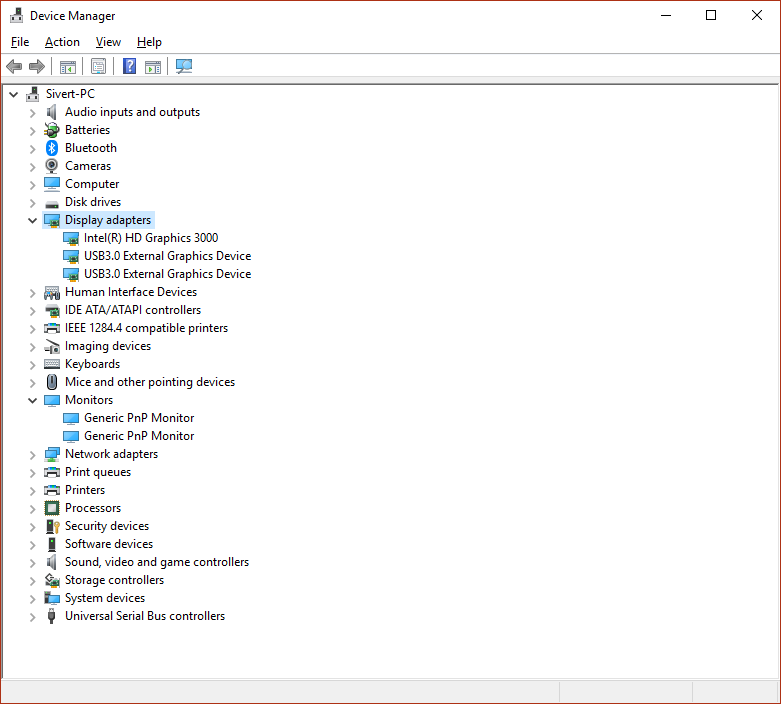The height and width of the screenshot is (704, 781).
Task: Click the Cameras webcam icon
Action: pos(52,166)
